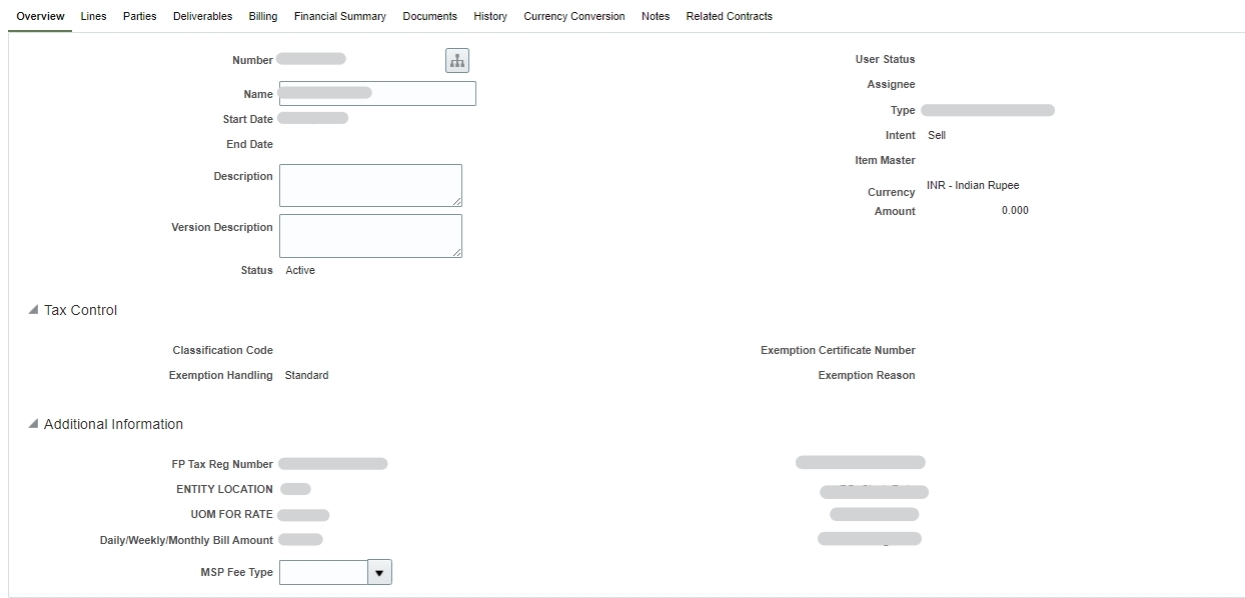Open the Financial Summary tab
1245x598 pixels.
click(x=340, y=16)
